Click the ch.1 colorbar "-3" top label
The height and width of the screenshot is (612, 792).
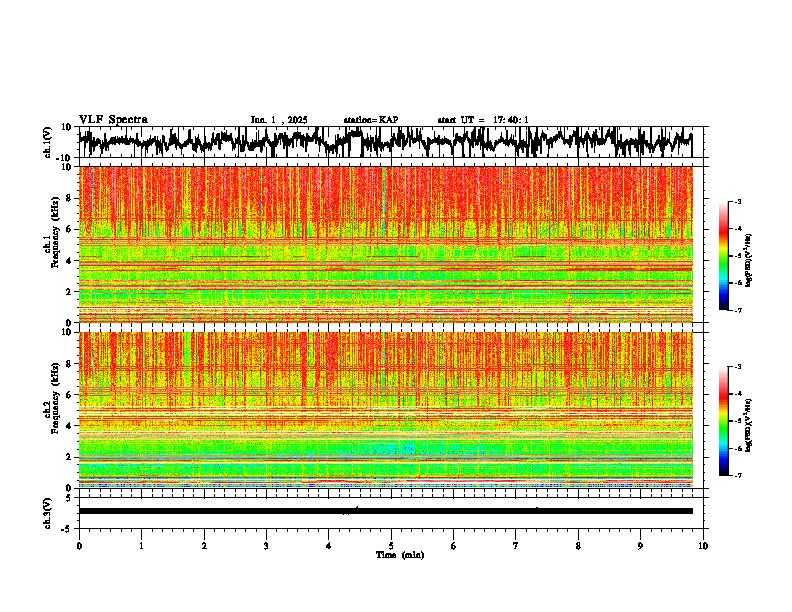pyautogui.click(x=737, y=201)
